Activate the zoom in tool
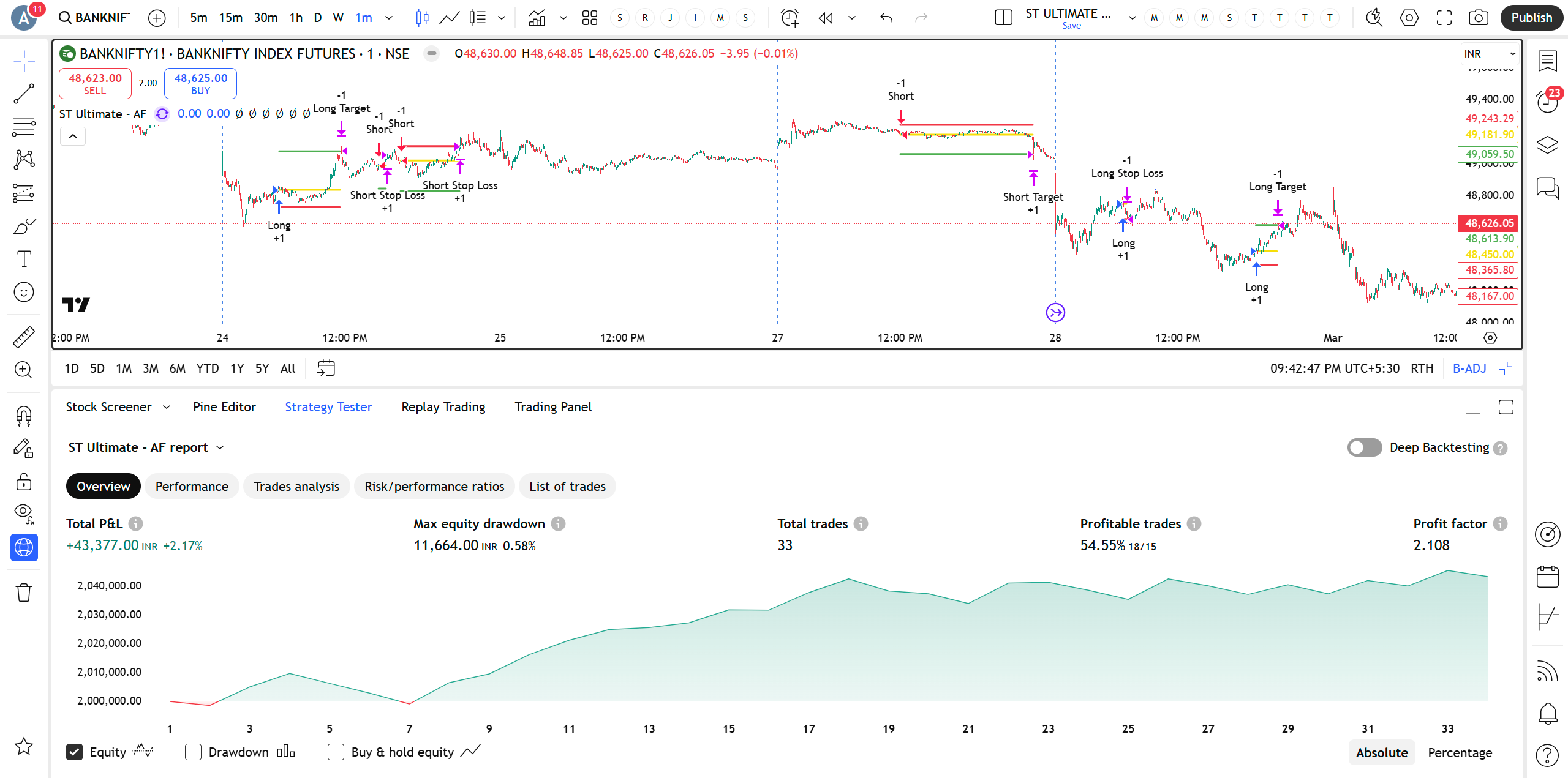 click(x=24, y=370)
